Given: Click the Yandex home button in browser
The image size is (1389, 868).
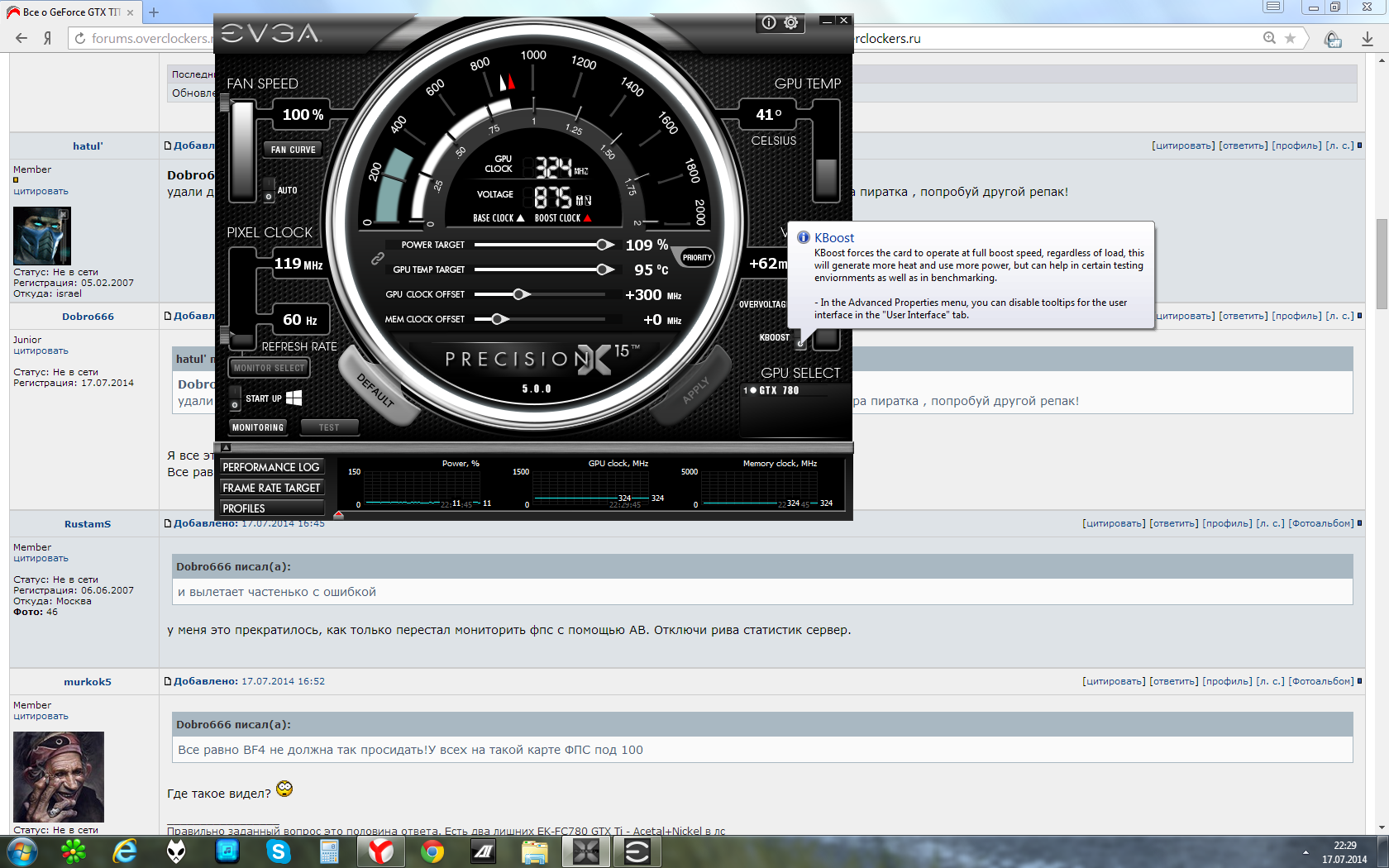Looking at the screenshot, I should coord(48,38).
